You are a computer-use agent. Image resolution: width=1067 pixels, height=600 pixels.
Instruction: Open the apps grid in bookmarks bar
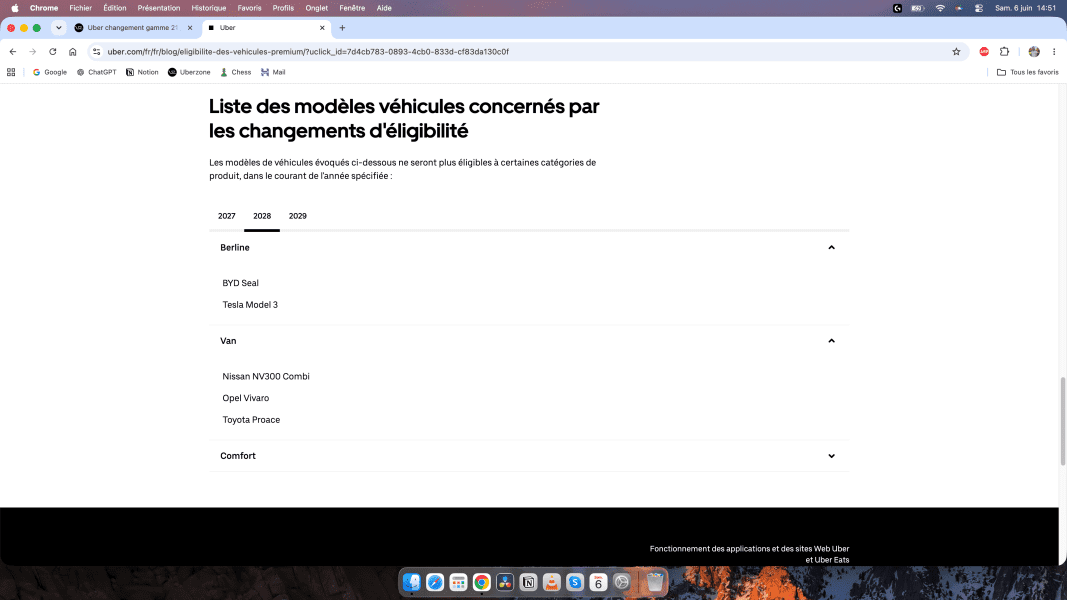[x=11, y=72]
